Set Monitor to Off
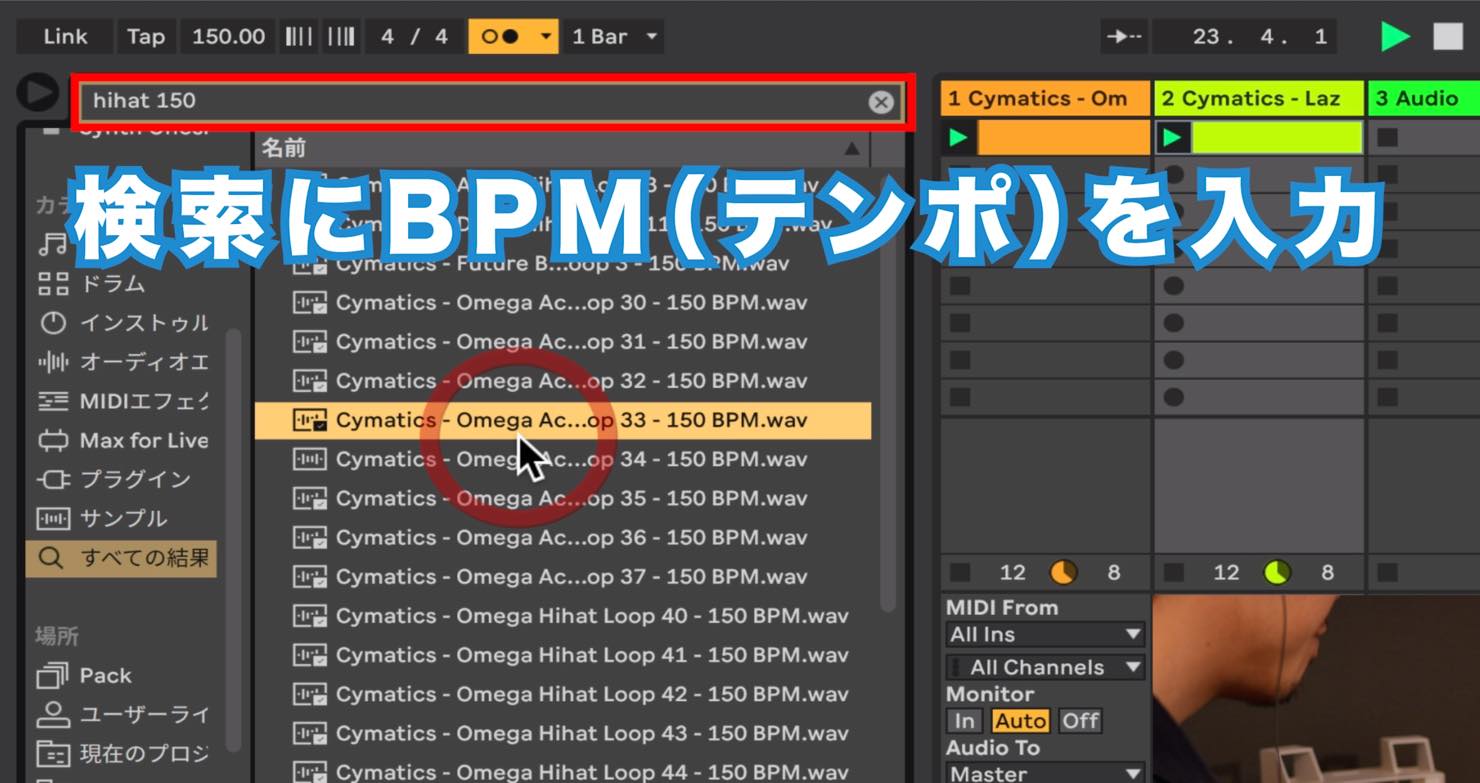1480x783 pixels. point(1080,721)
